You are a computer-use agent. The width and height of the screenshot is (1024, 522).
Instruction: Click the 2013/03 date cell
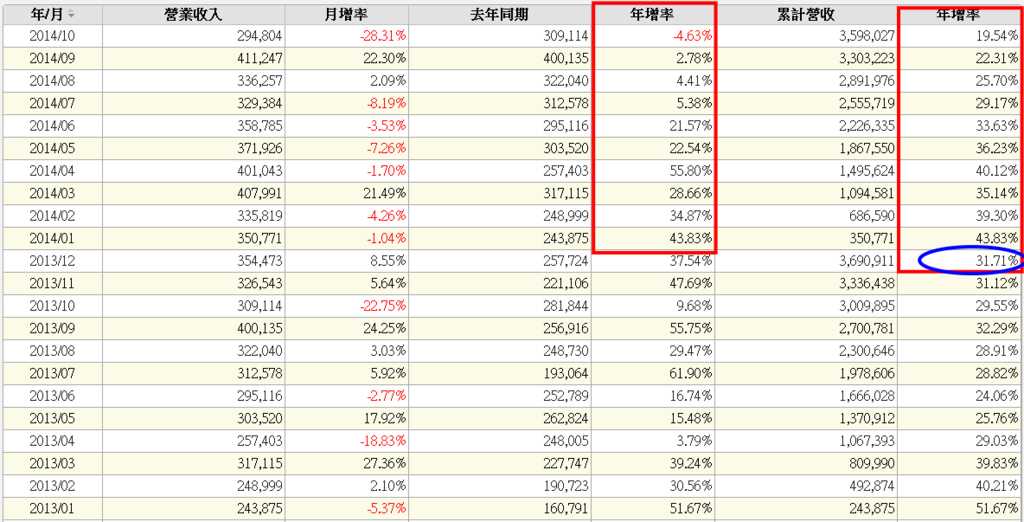[53, 464]
